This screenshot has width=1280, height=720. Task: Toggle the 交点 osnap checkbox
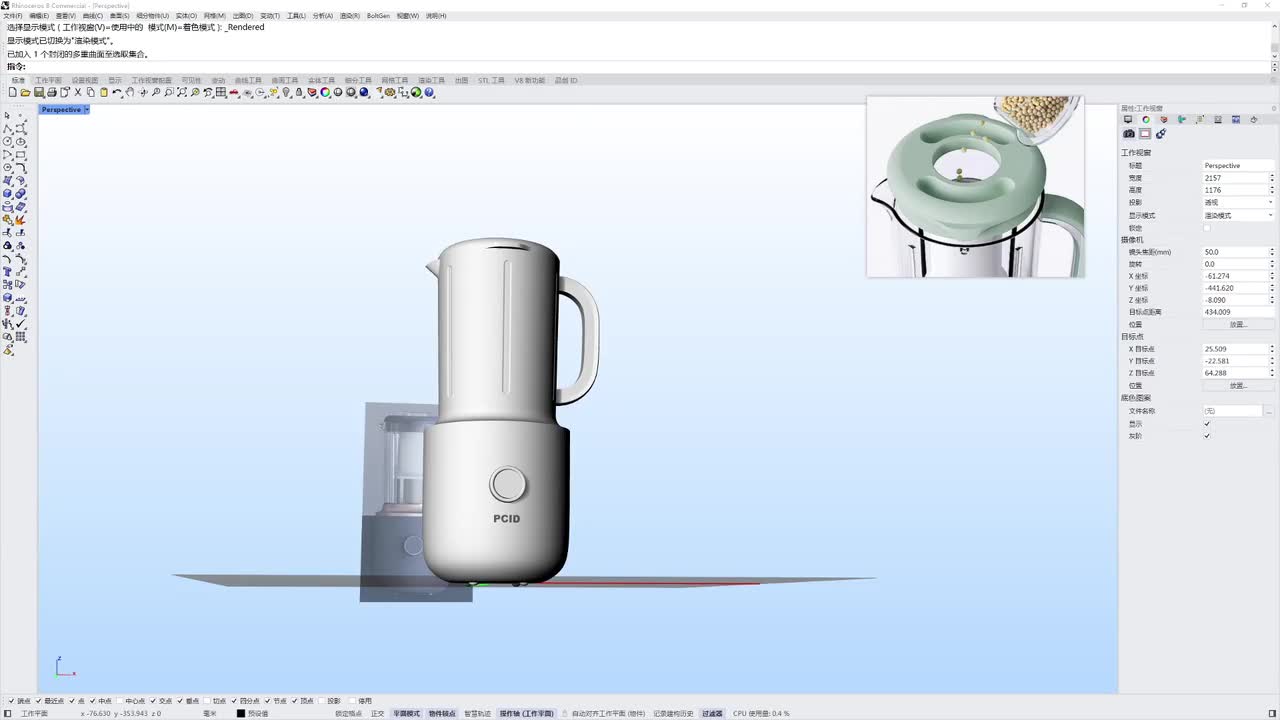click(x=153, y=701)
